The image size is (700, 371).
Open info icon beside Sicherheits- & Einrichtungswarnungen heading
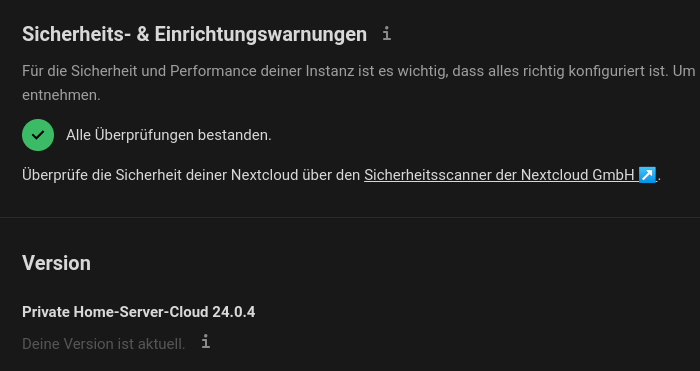click(x=387, y=34)
